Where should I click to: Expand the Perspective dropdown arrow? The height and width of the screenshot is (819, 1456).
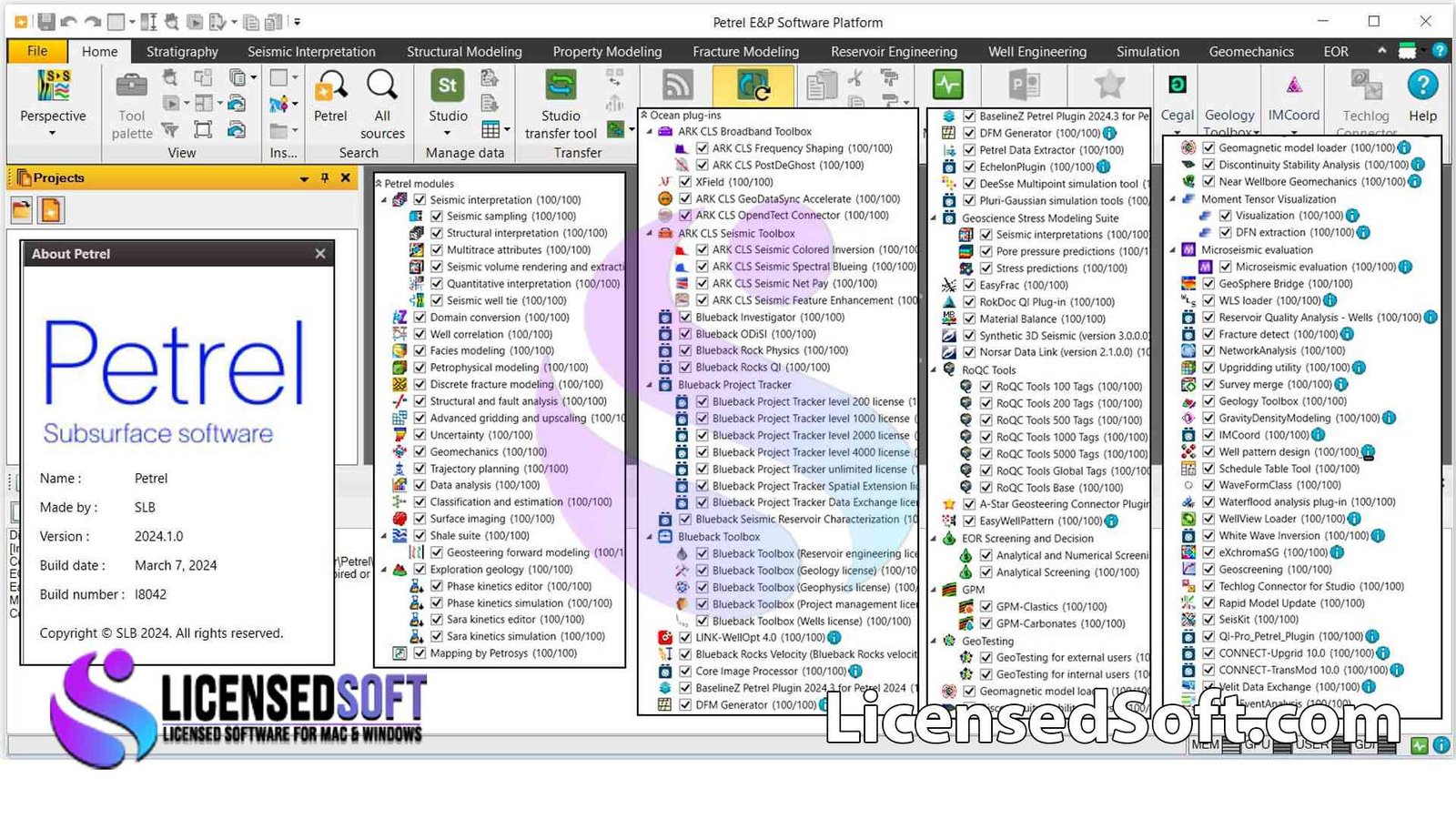pos(52,133)
